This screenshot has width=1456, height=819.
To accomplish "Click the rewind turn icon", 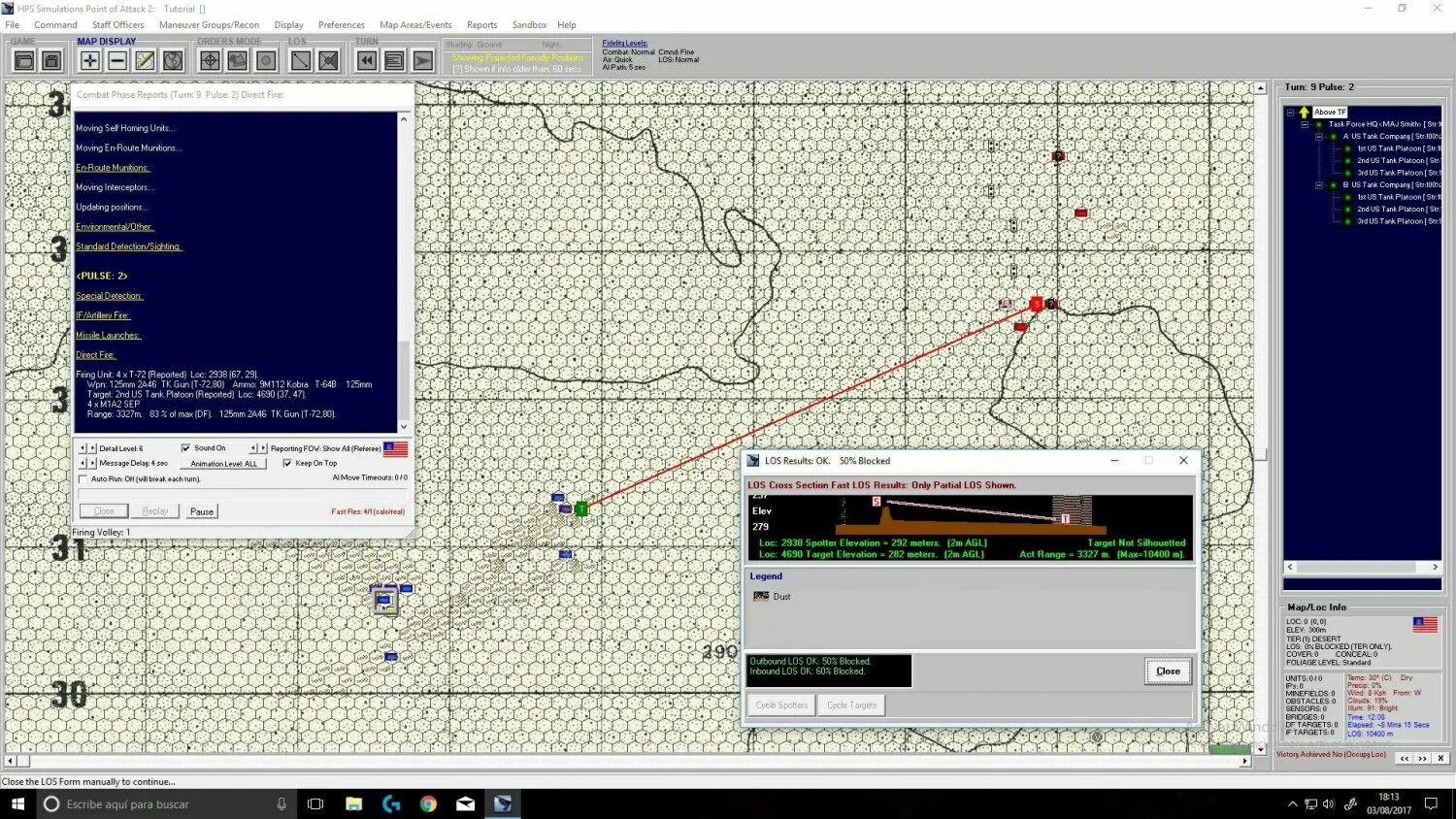I will (x=366, y=61).
